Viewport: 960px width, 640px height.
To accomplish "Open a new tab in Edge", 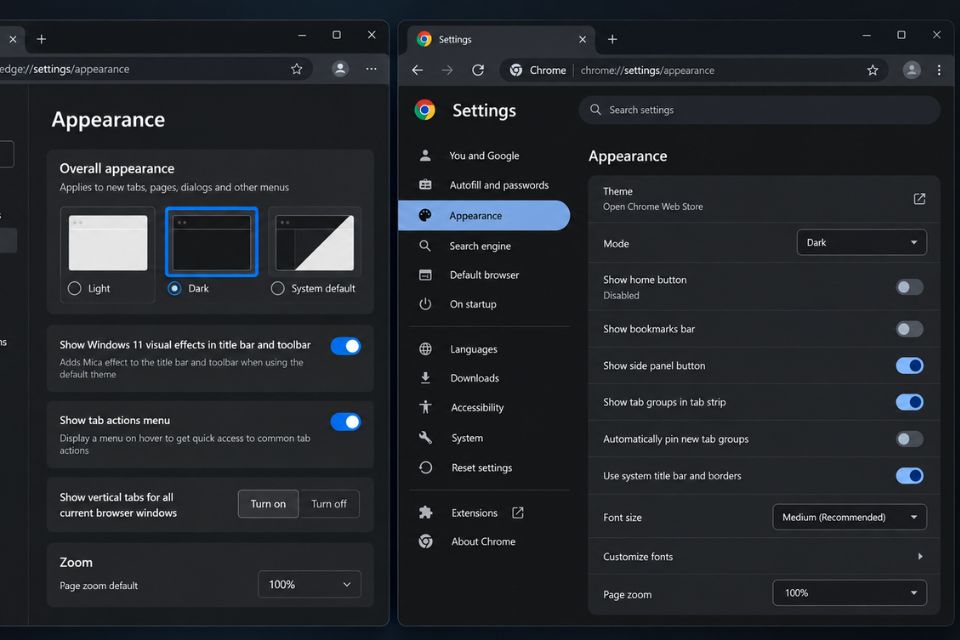I will click(x=42, y=39).
